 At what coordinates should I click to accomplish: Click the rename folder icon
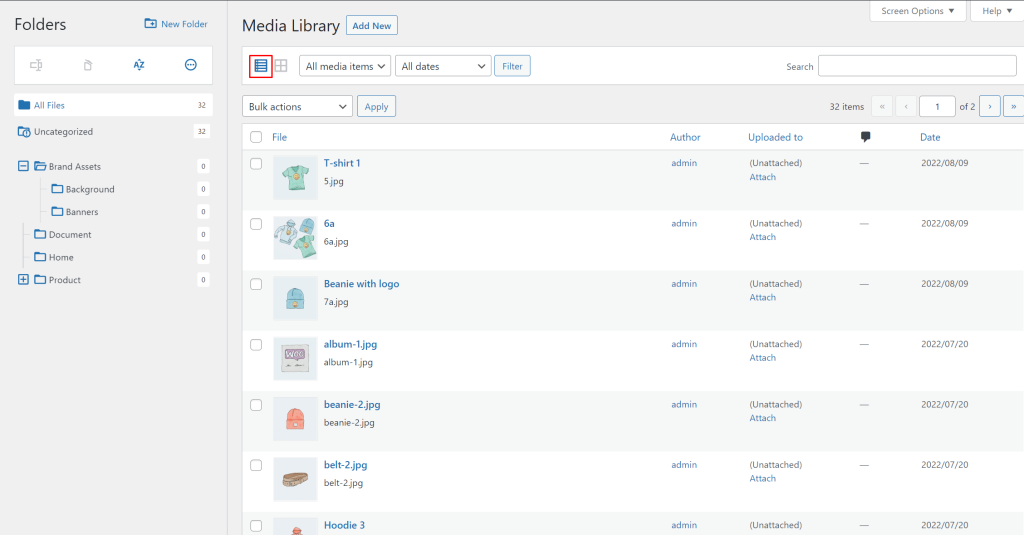(37, 65)
